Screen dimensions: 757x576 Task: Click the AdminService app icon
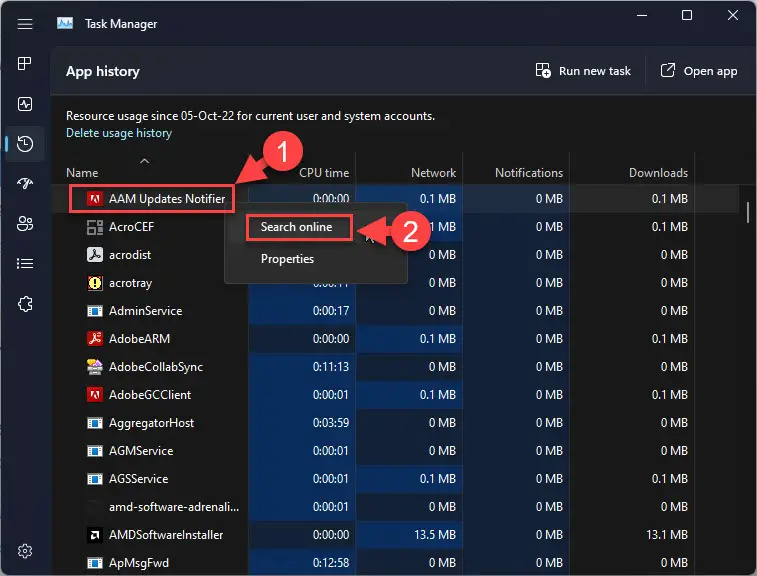coord(95,311)
